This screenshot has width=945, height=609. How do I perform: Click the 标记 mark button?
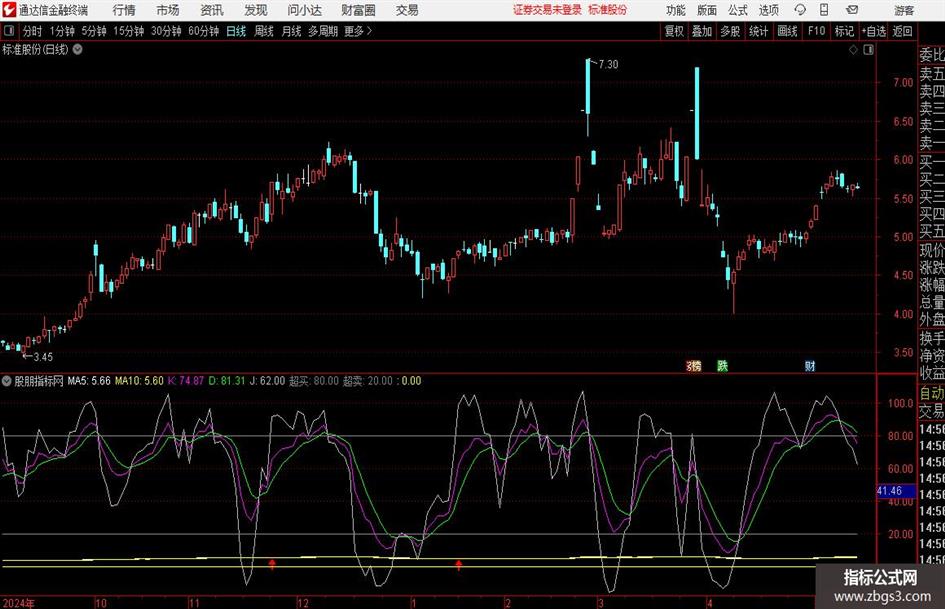coord(844,31)
